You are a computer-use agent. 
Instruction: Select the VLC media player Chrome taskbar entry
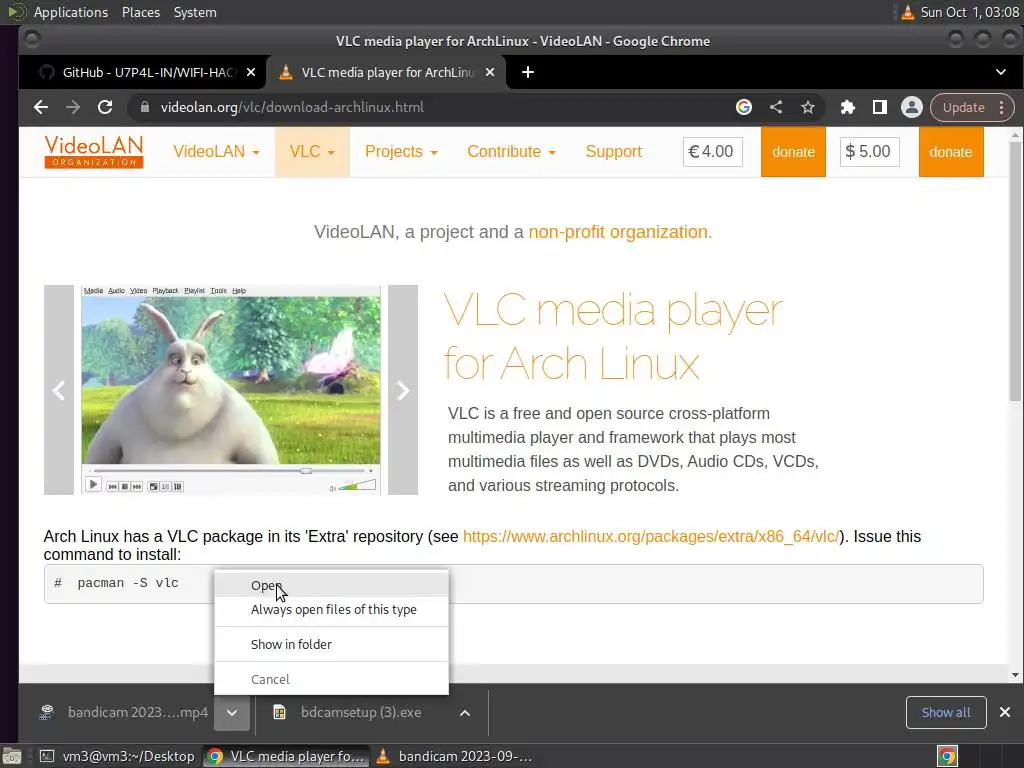click(287, 756)
